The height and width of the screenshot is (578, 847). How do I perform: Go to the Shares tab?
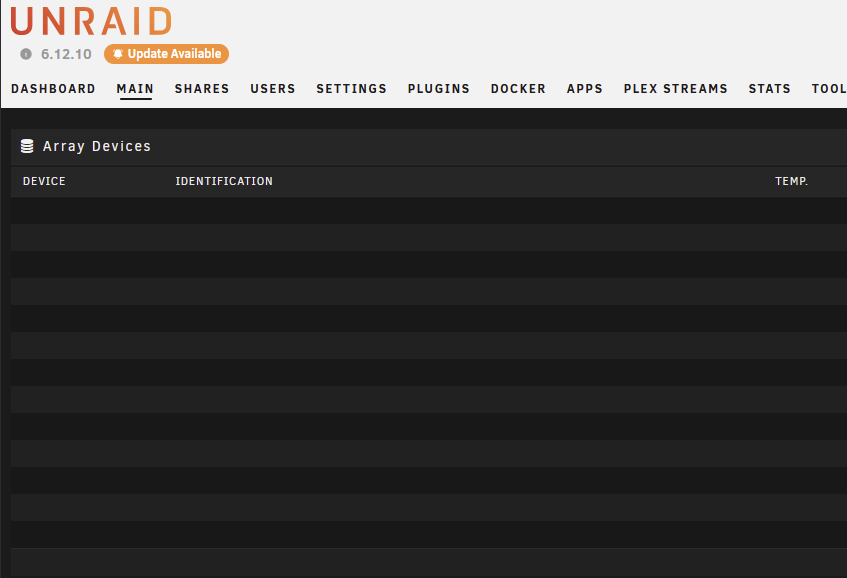202,89
